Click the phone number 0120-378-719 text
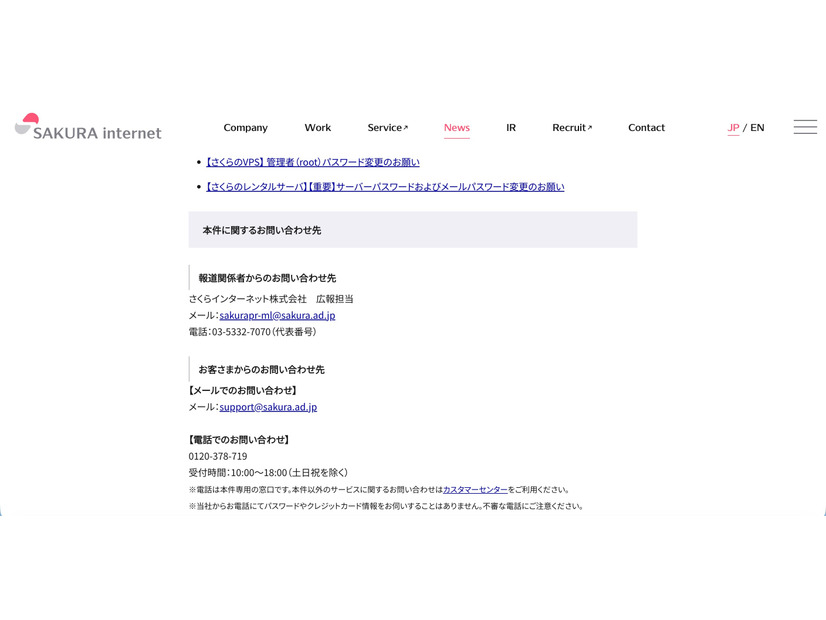This screenshot has height=620, width=826. coord(218,456)
